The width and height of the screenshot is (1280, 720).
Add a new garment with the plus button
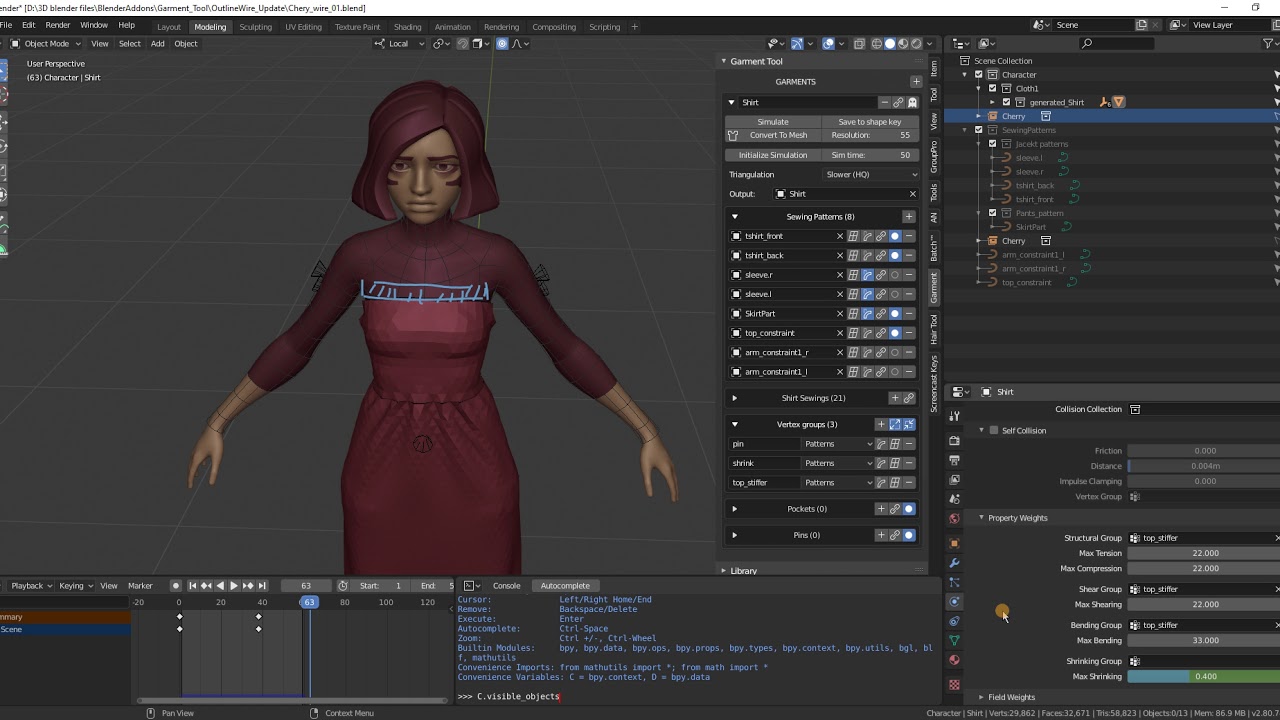tap(916, 81)
